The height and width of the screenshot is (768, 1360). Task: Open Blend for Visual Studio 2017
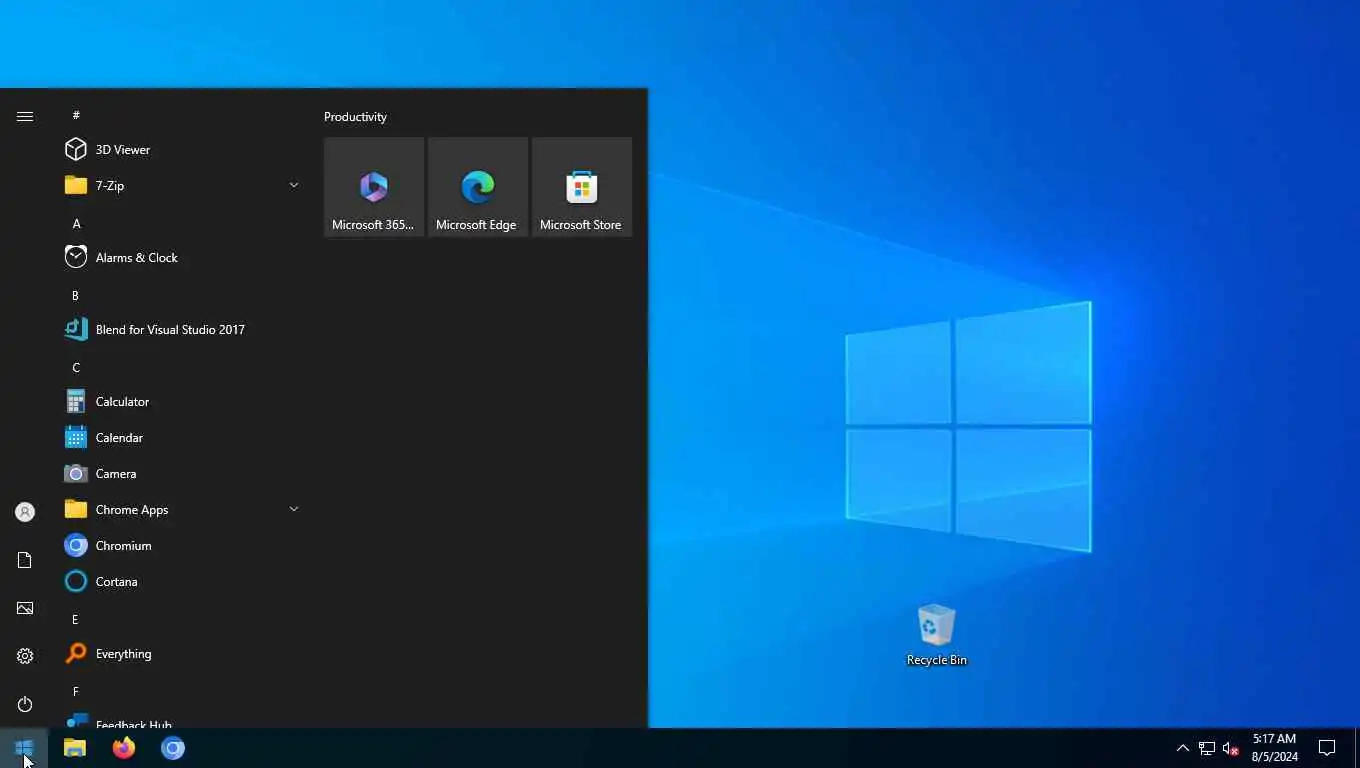tap(184, 329)
